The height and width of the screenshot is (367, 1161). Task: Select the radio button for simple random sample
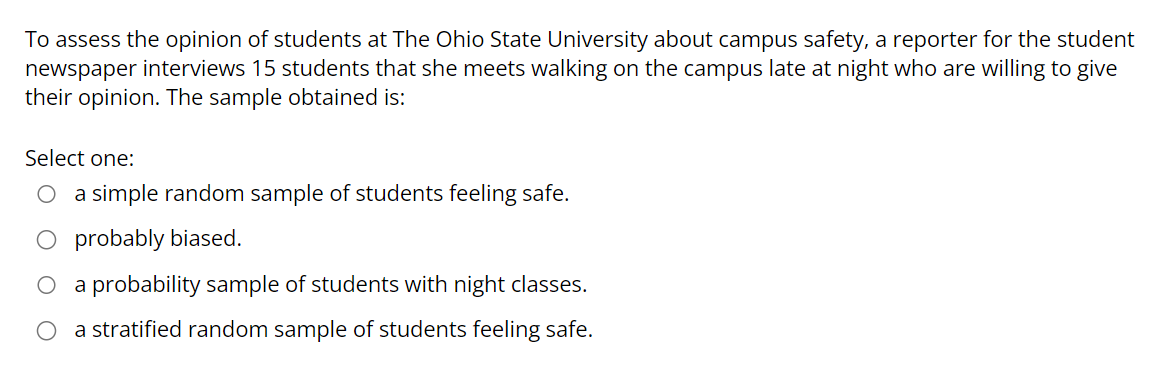coord(47,195)
